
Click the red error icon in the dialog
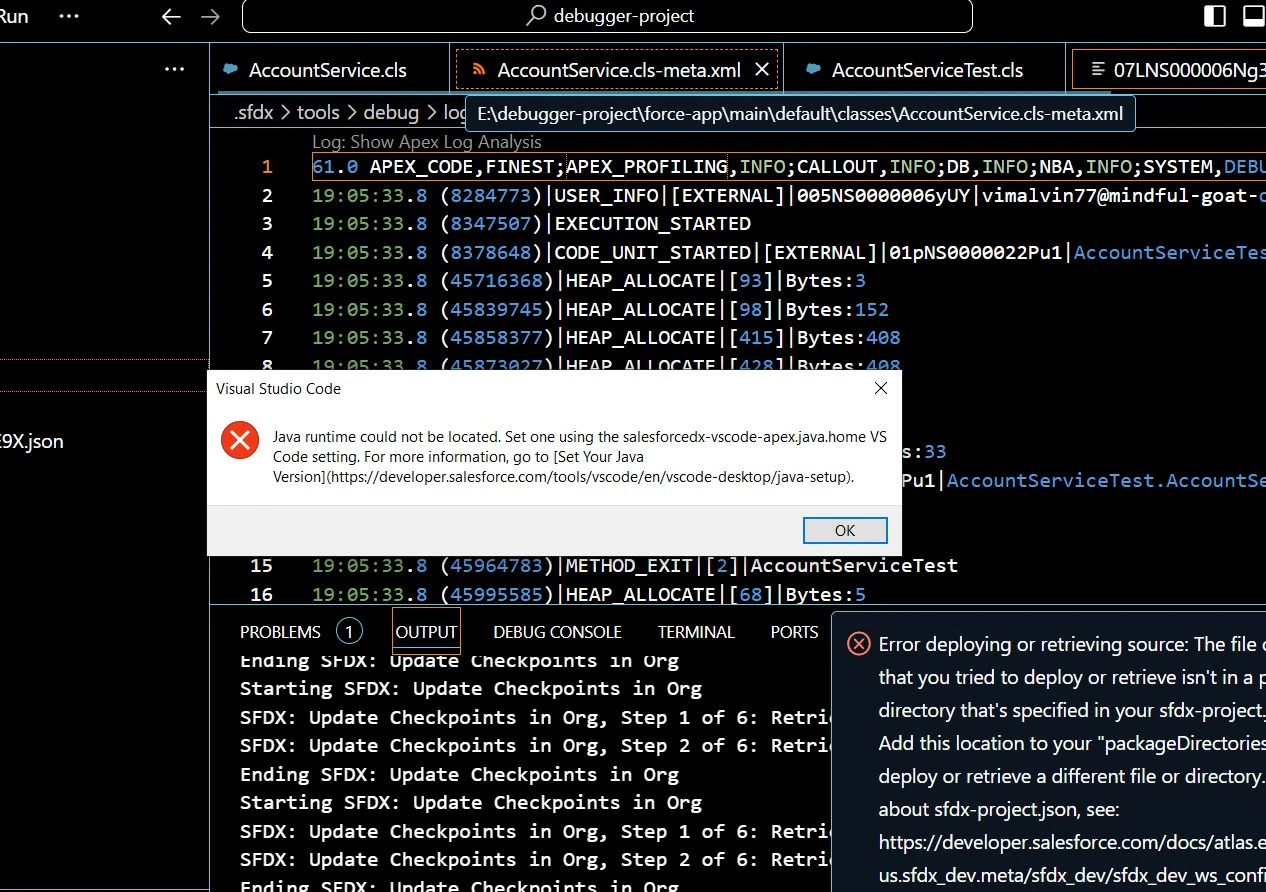(x=240, y=440)
